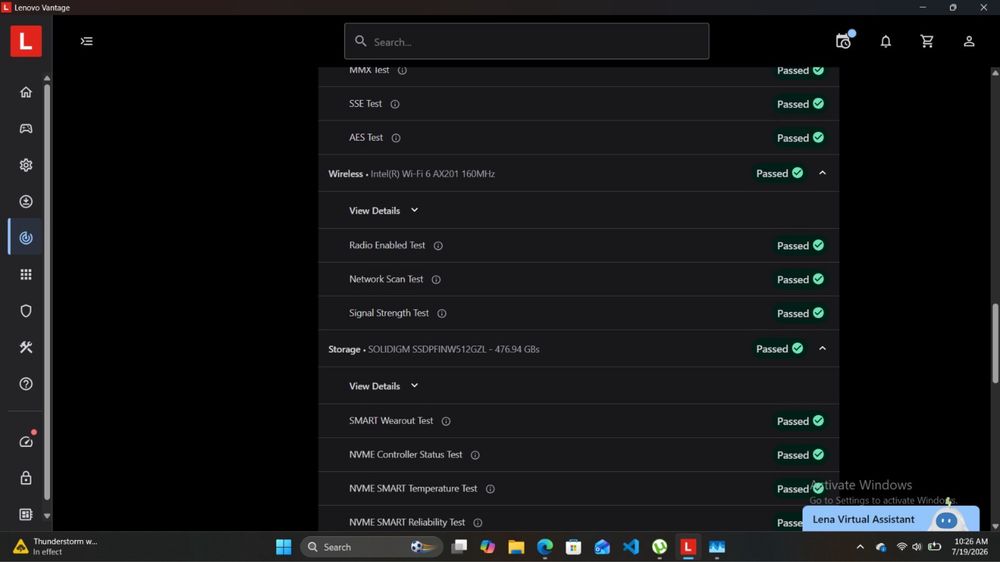Click the sidebar scroll down arrow
Viewport: 1000px width, 562px height.
pos(47,515)
